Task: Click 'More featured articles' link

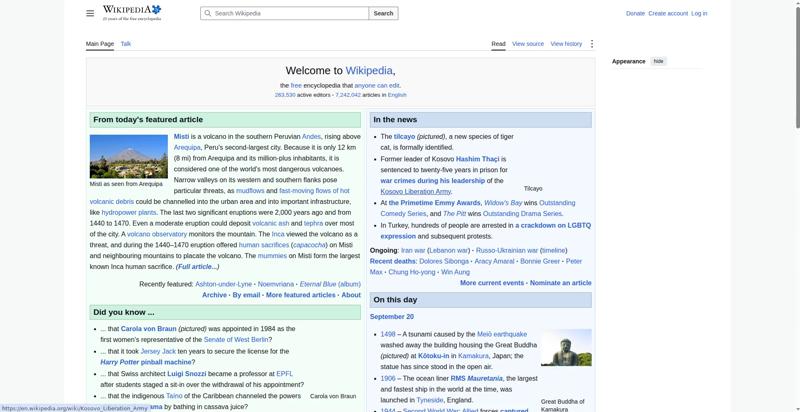Action: click(x=301, y=295)
